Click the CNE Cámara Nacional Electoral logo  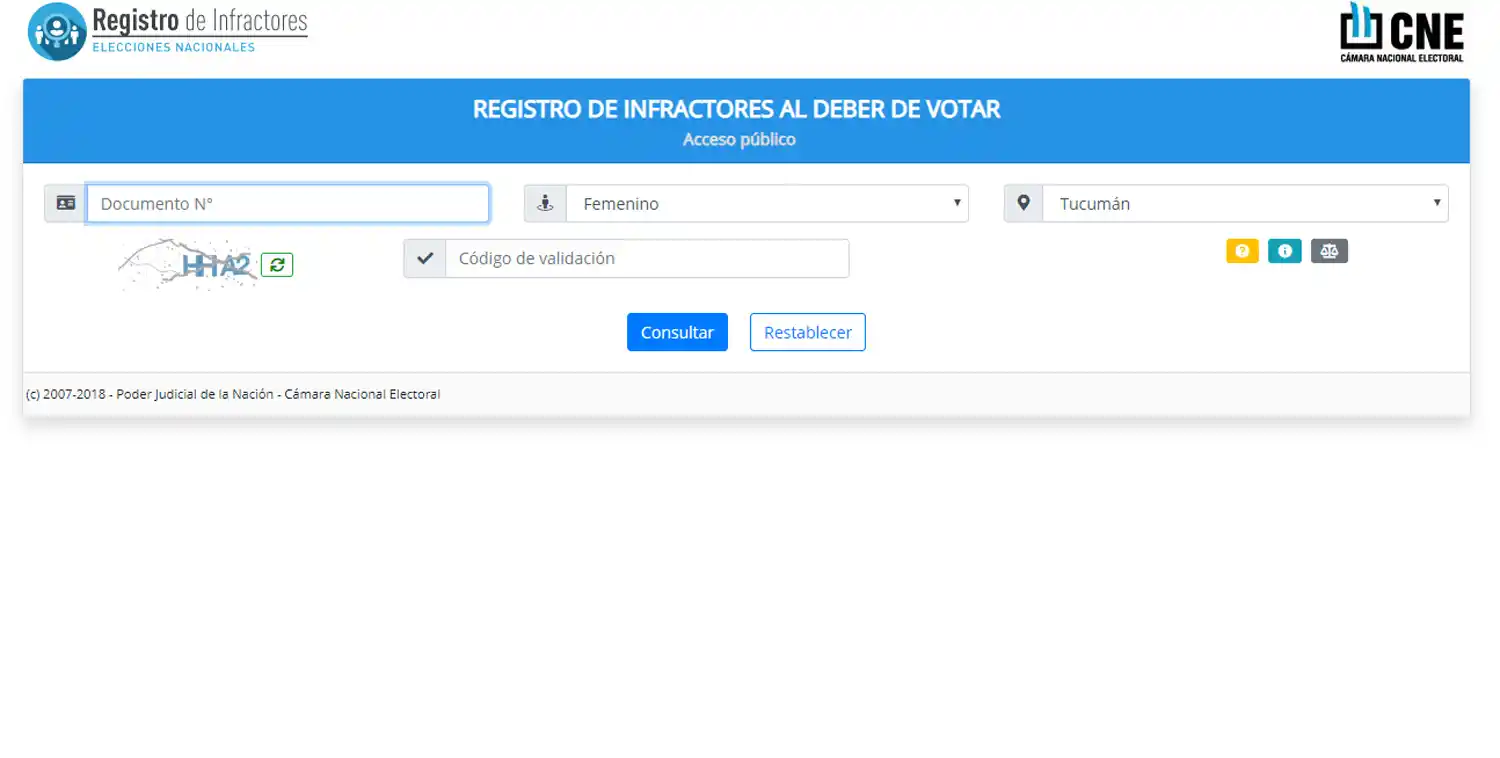pos(1401,32)
